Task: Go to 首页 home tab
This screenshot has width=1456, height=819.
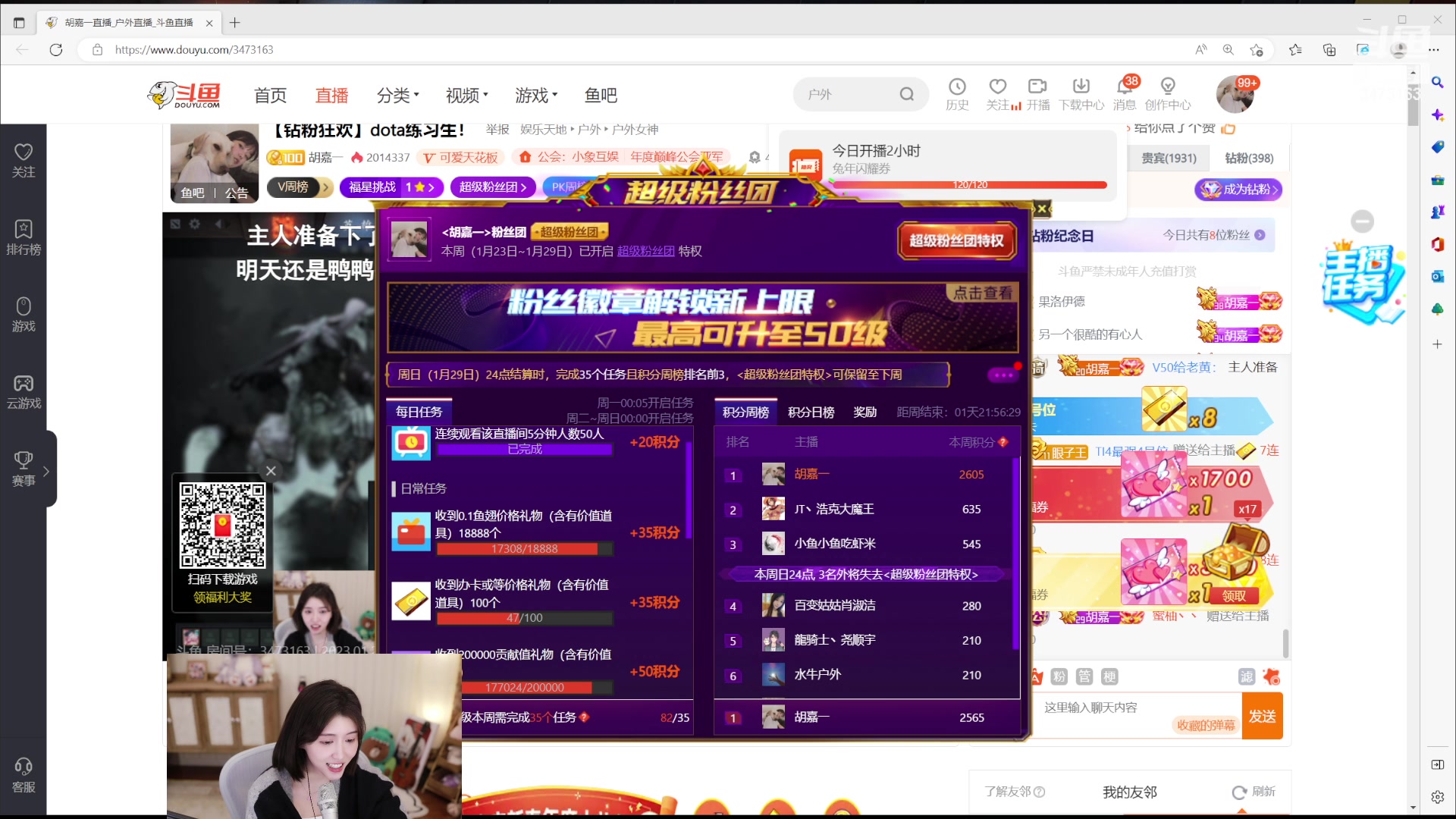Action: 271,96
